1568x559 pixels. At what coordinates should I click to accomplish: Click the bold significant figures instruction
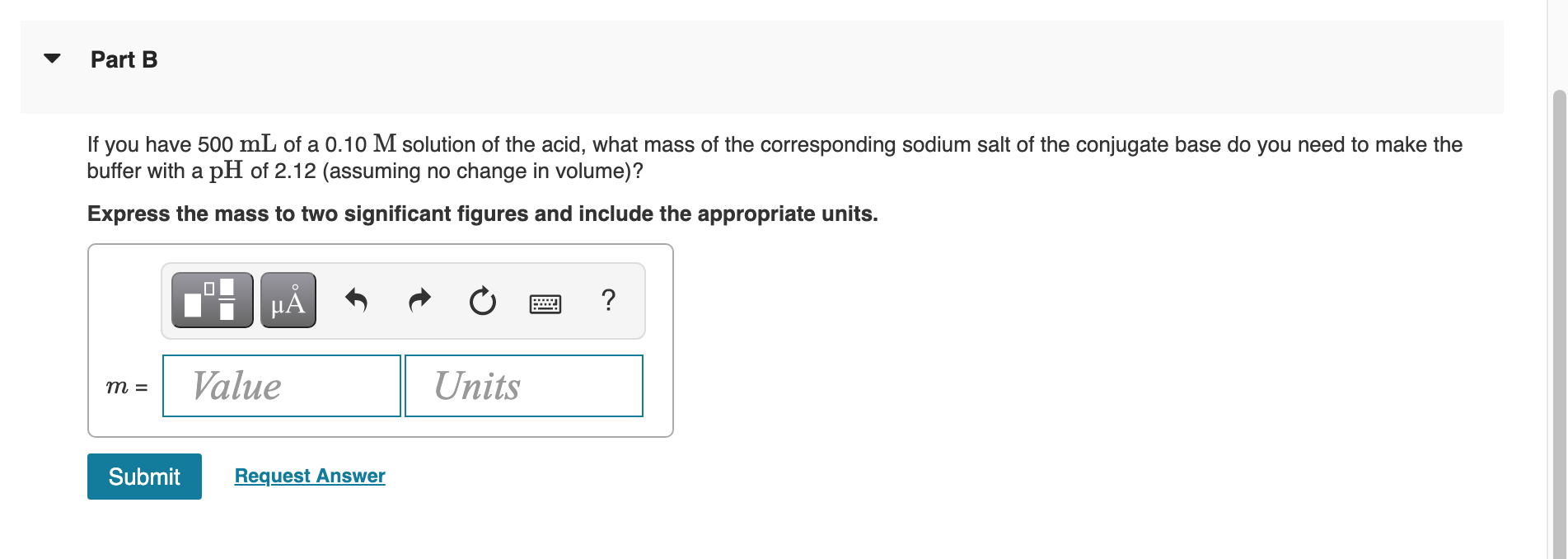click(482, 214)
